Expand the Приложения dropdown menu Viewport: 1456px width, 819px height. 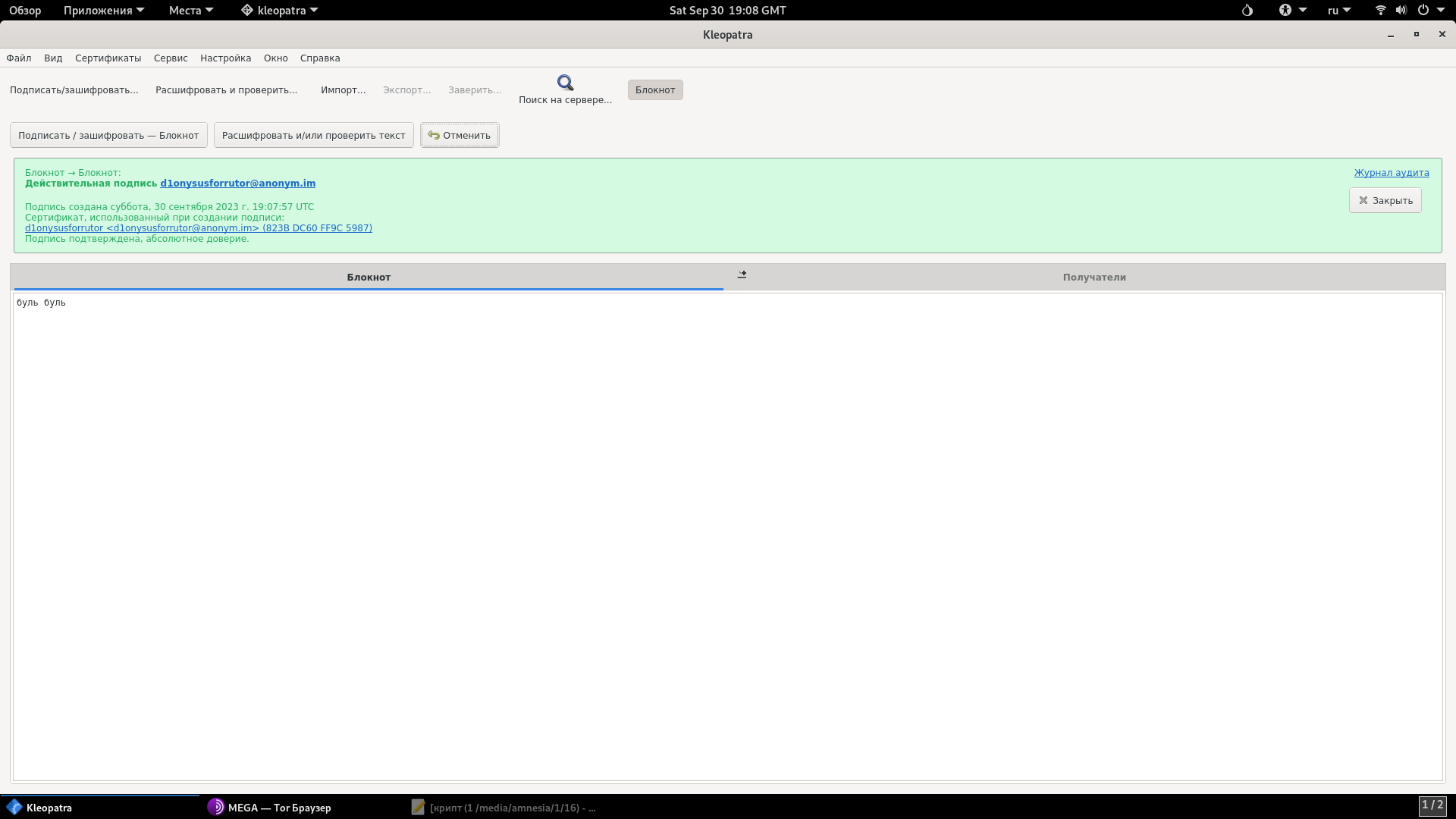[x=103, y=11]
